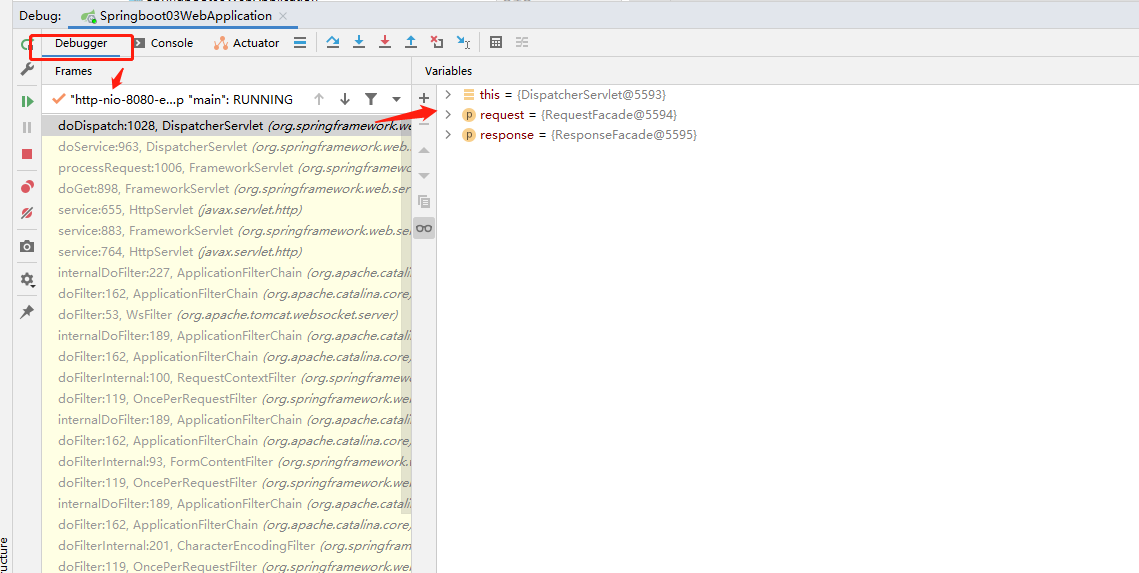Select frame doGet:898, FrameworkServlet
Viewport: 1139px width, 573px height.
coord(227,189)
